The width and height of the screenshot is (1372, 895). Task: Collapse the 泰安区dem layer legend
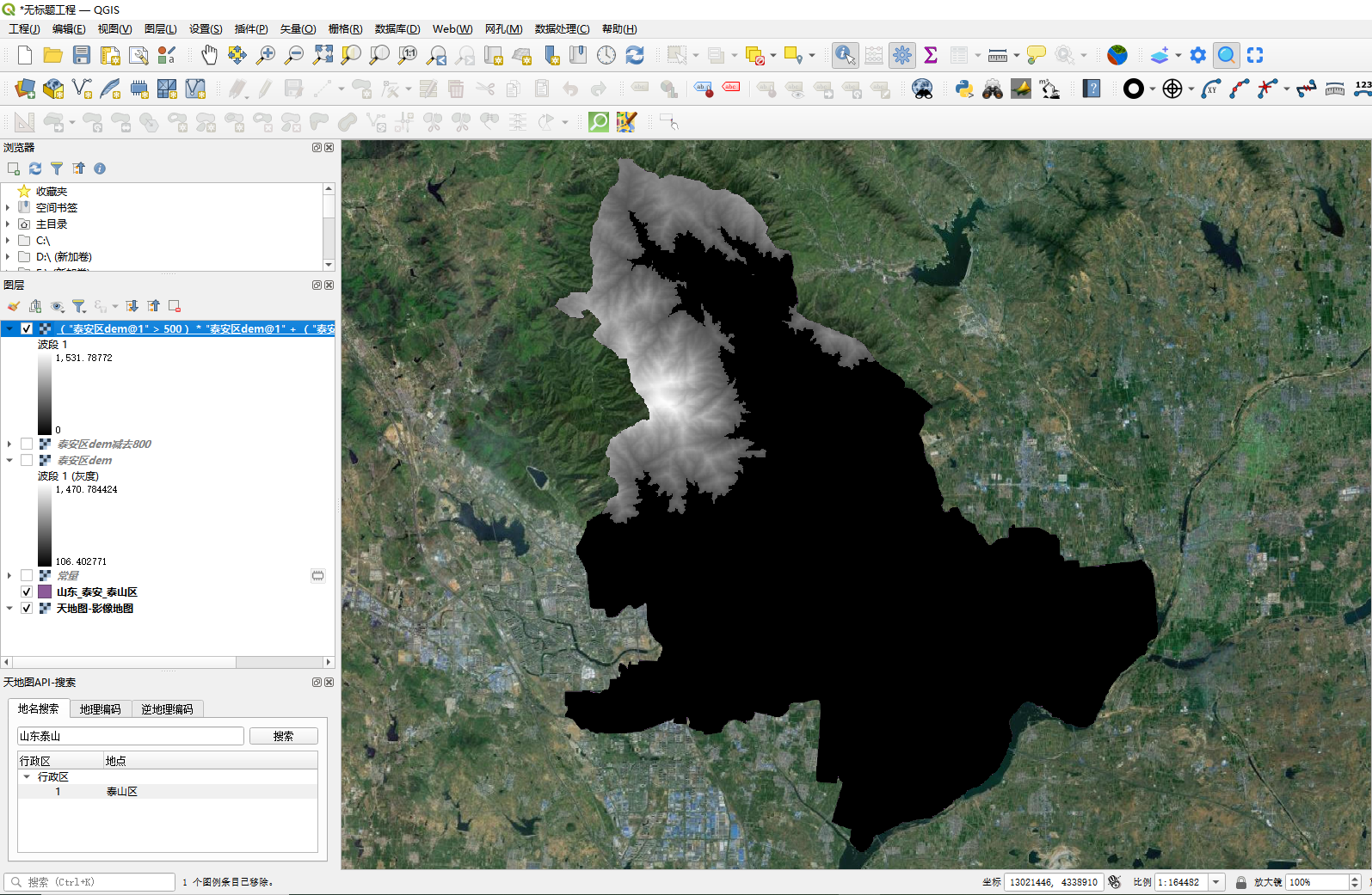pos(9,460)
